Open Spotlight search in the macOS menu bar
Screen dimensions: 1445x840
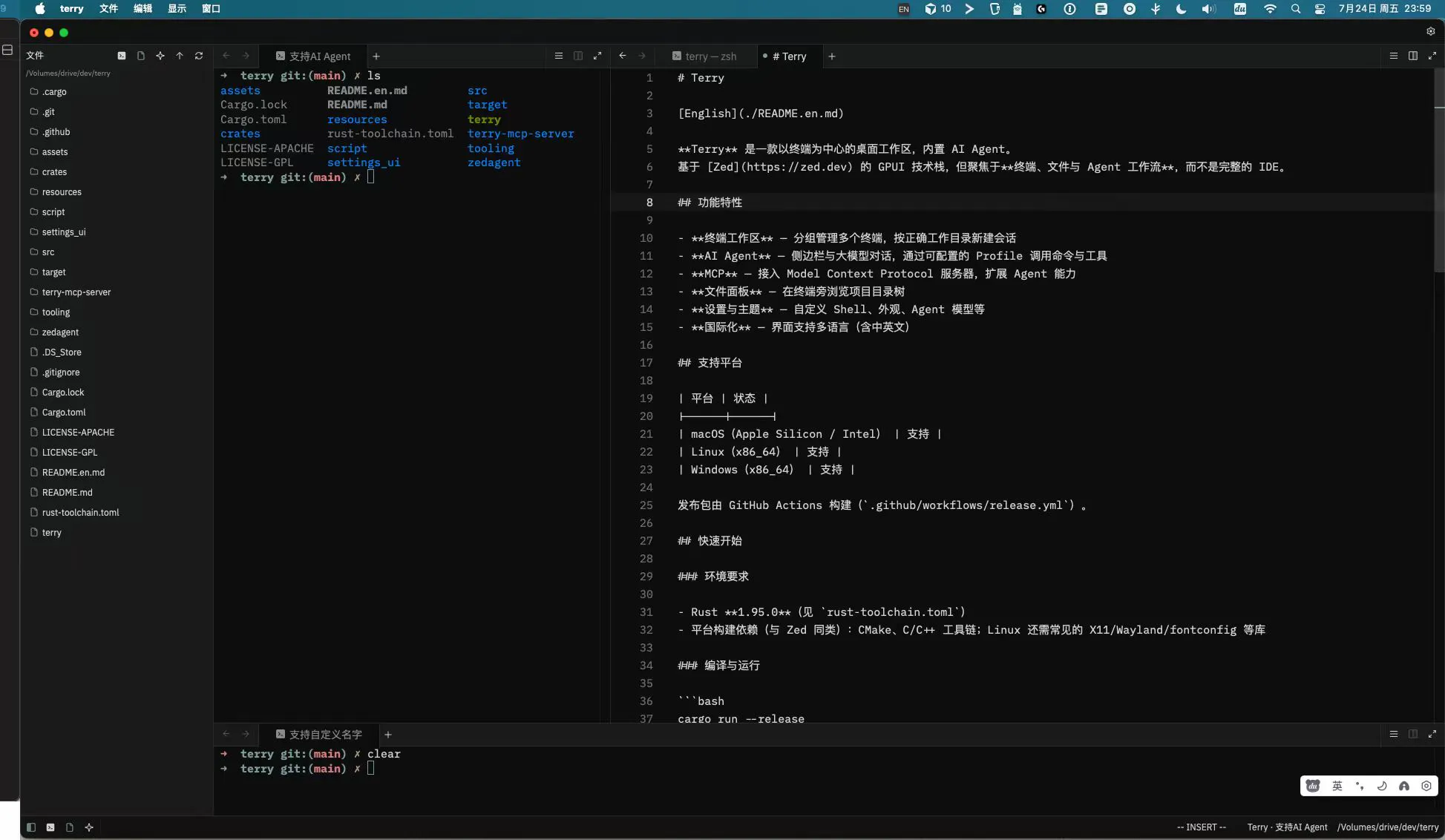[x=1296, y=9]
